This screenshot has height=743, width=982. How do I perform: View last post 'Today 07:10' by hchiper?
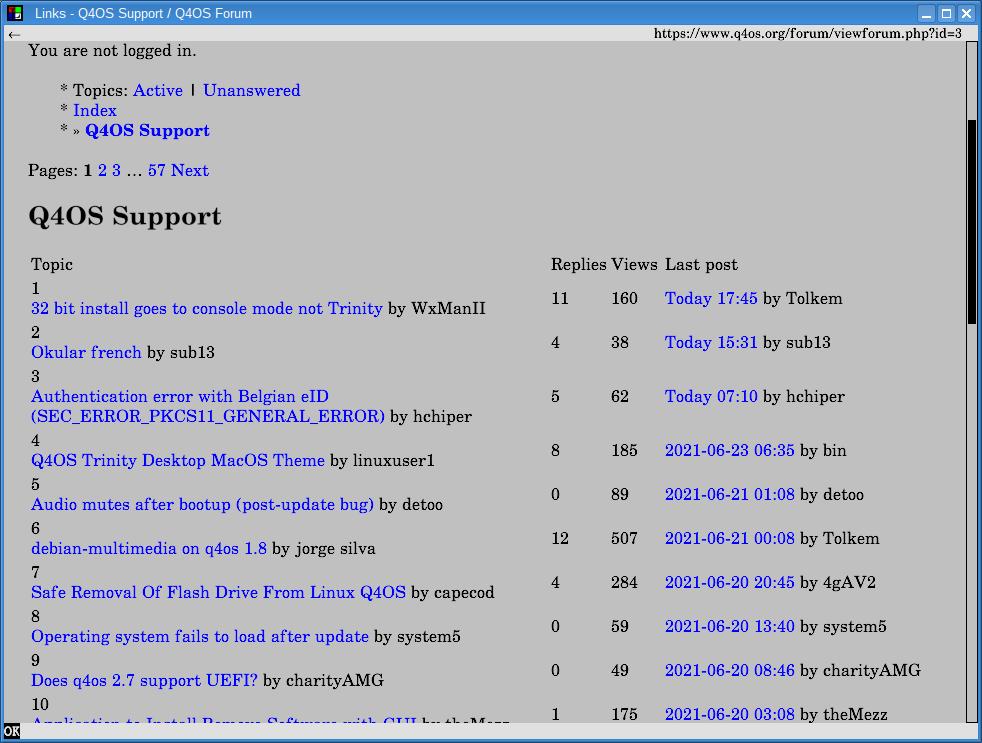click(711, 396)
